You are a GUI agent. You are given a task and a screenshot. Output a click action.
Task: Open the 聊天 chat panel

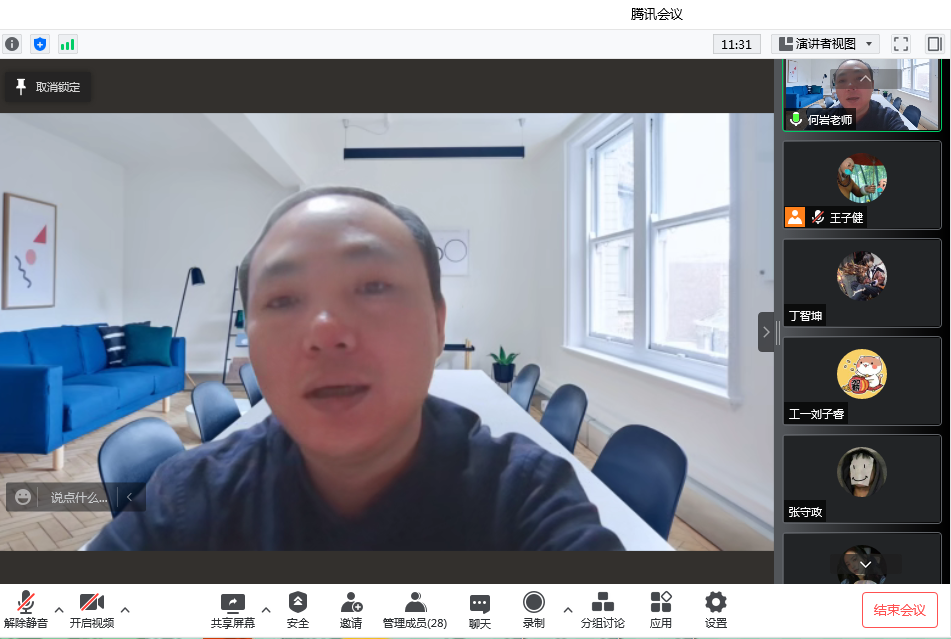tap(480, 610)
